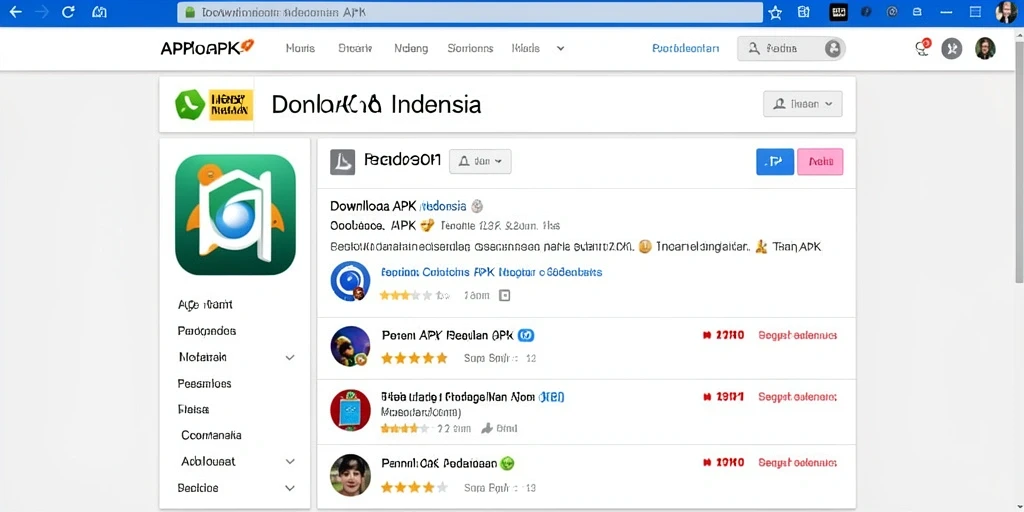Click the emoji after Downlloaa APK heading
This screenshot has height=512, width=1024.
(x=477, y=206)
